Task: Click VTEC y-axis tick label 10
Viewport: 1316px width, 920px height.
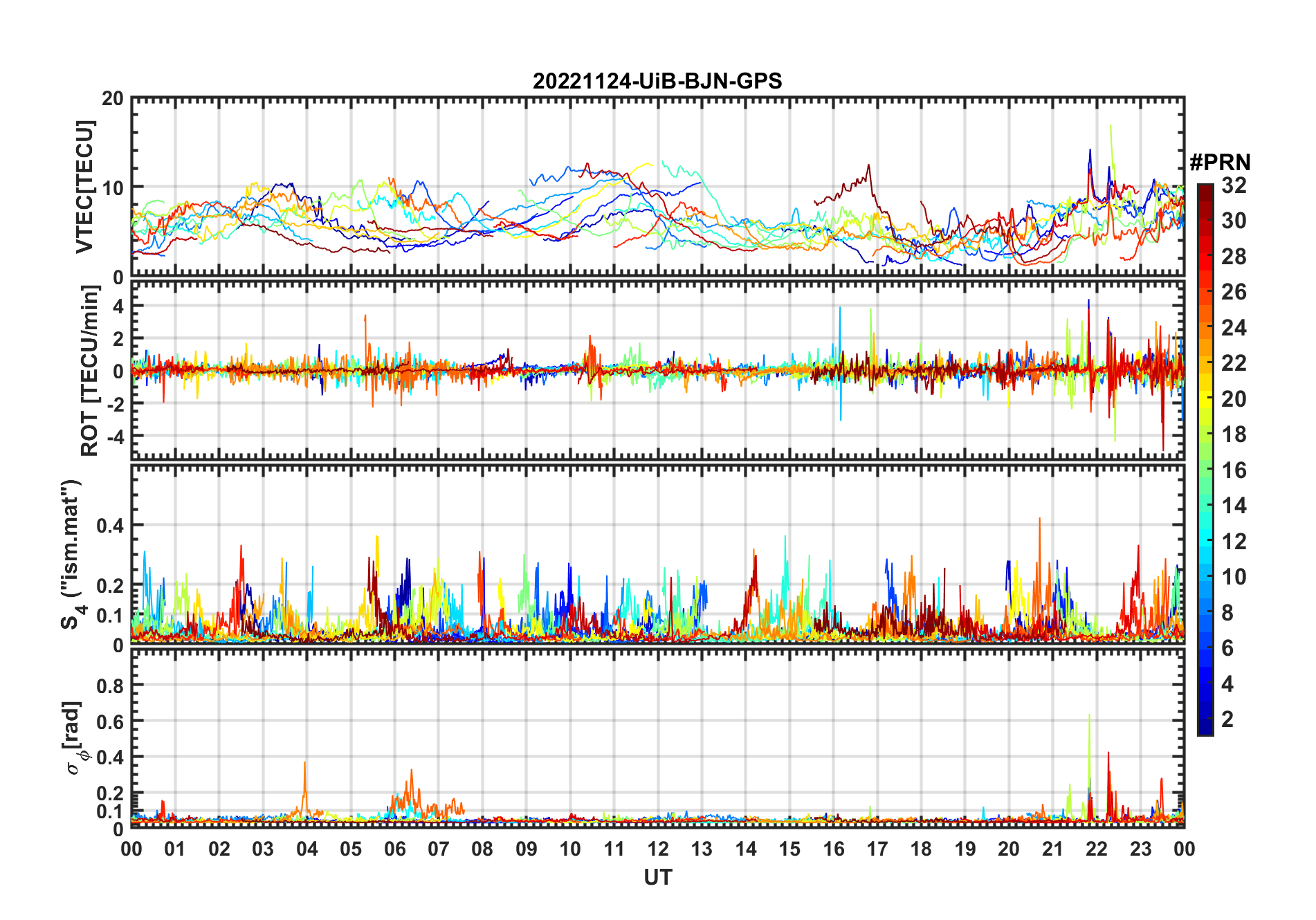Action: 112,188
